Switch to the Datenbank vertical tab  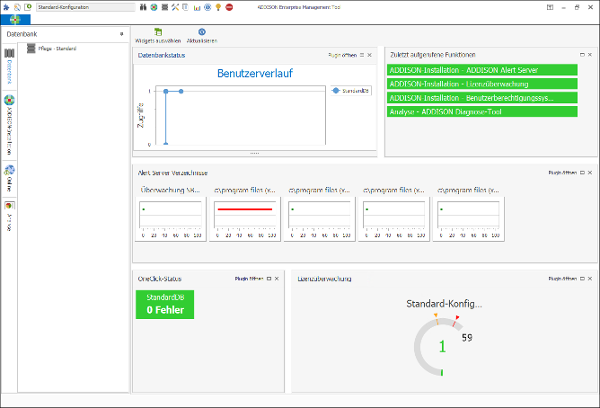coord(10,67)
